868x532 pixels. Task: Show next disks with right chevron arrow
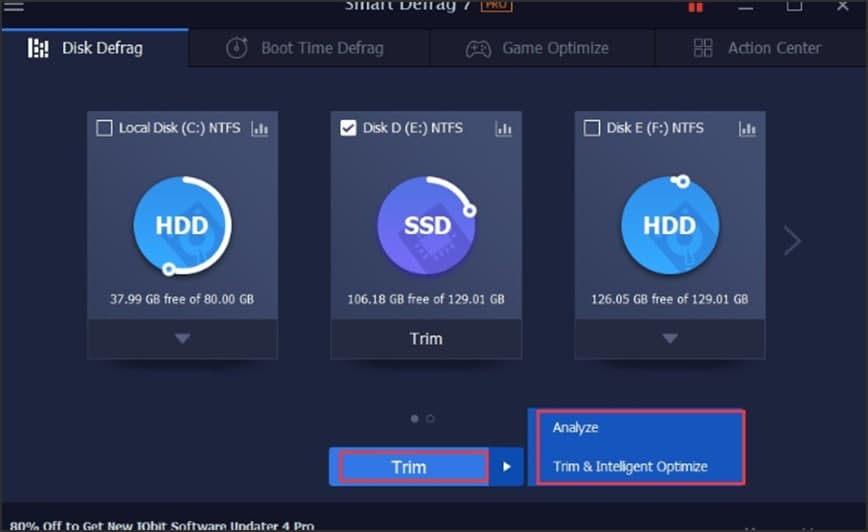tap(792, 240)
